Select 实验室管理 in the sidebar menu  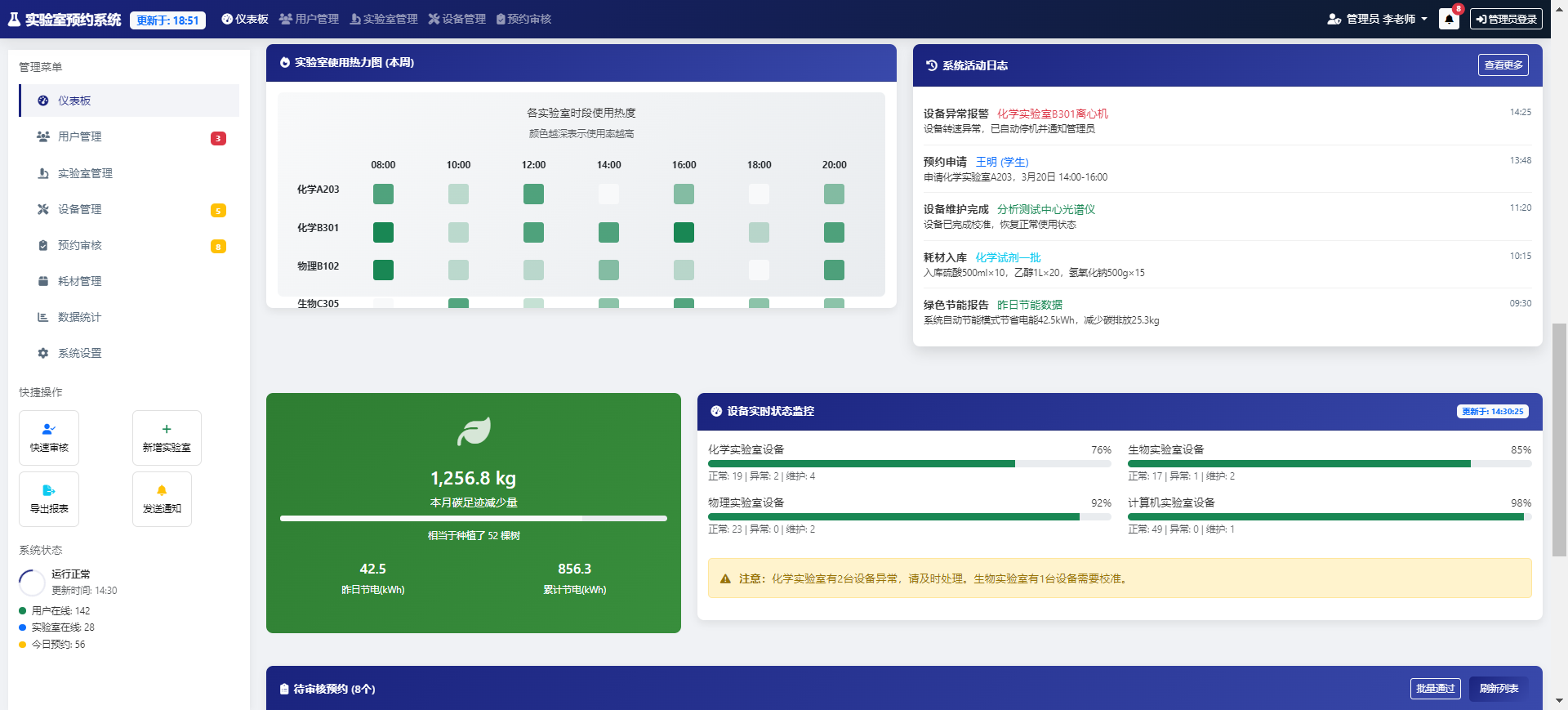[x=129, y=173]
